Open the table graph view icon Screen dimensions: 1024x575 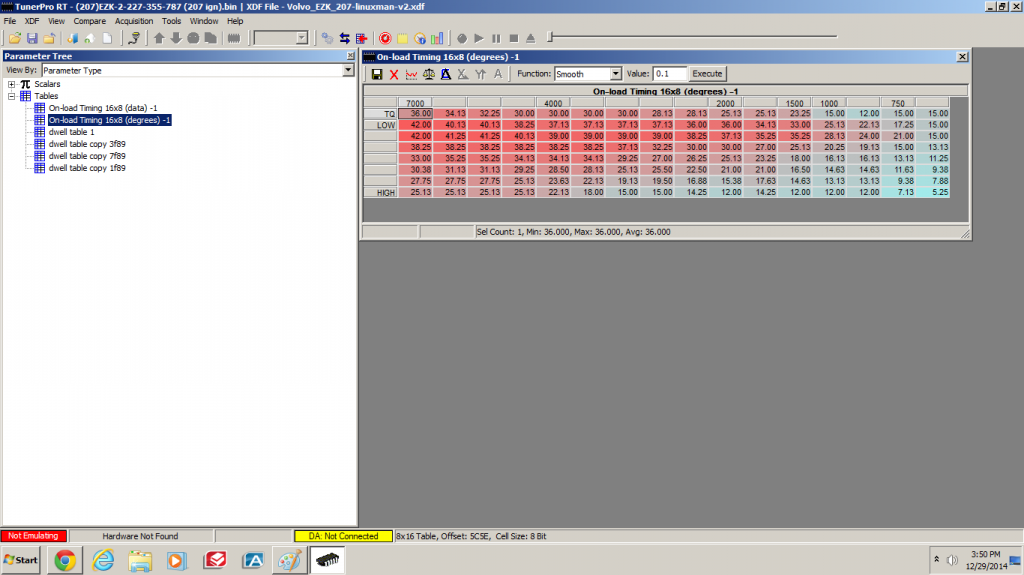[411, 74]
